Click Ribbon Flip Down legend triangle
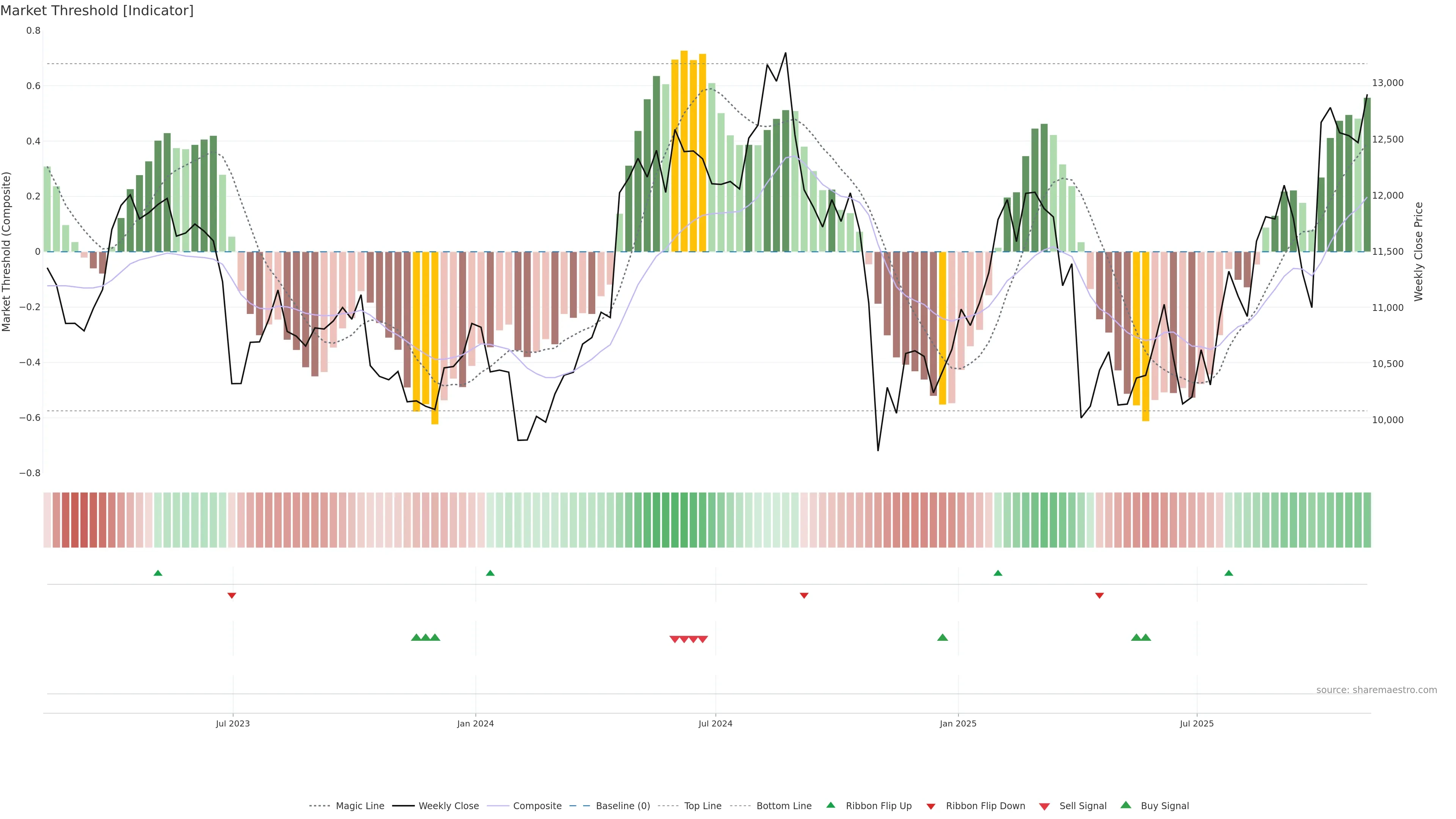1456x819 pixels. coord(931,806)
